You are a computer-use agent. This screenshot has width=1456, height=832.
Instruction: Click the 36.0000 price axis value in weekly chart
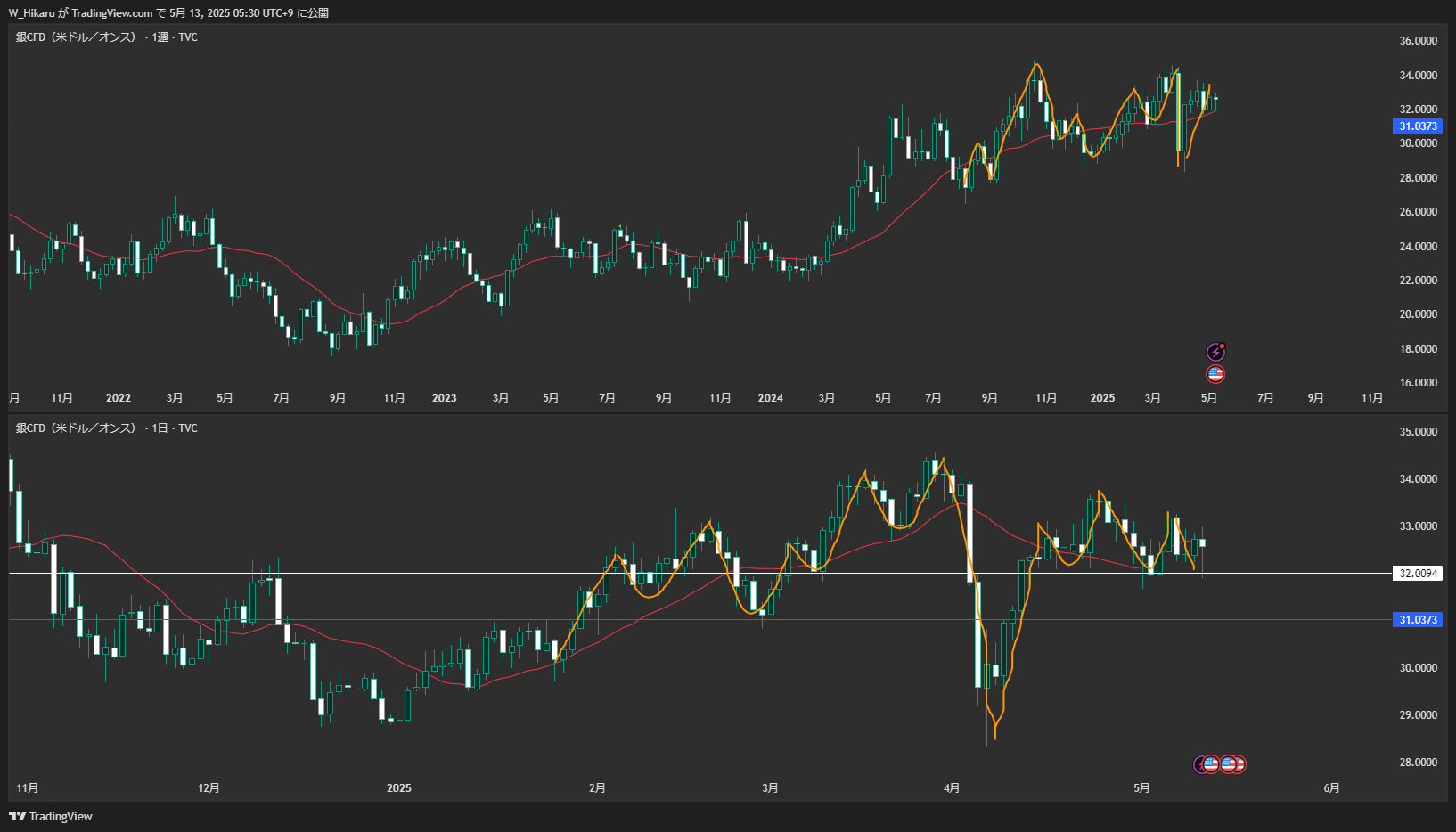1418,41
